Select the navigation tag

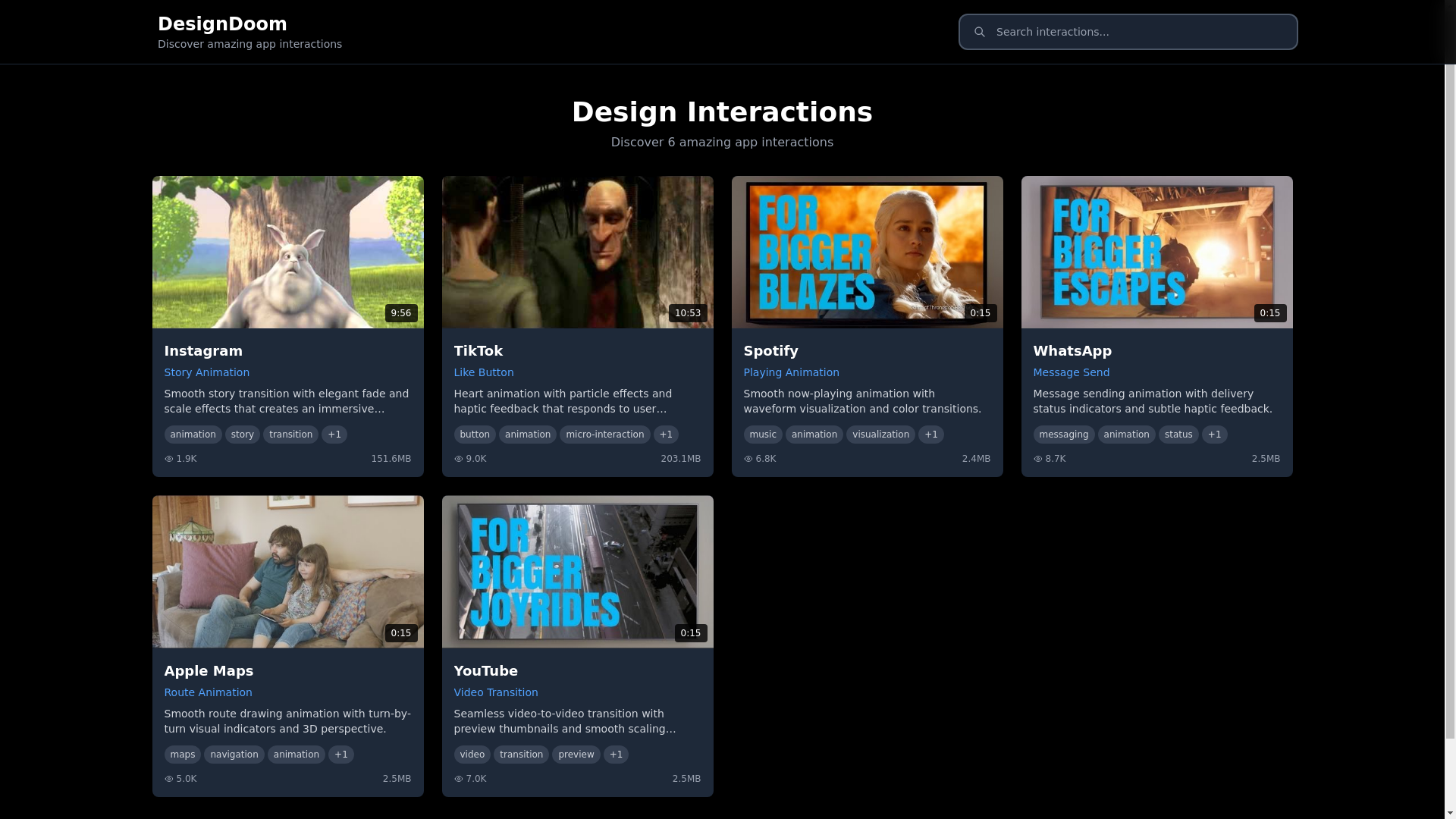pyautogui.click(x=234, y=755)
